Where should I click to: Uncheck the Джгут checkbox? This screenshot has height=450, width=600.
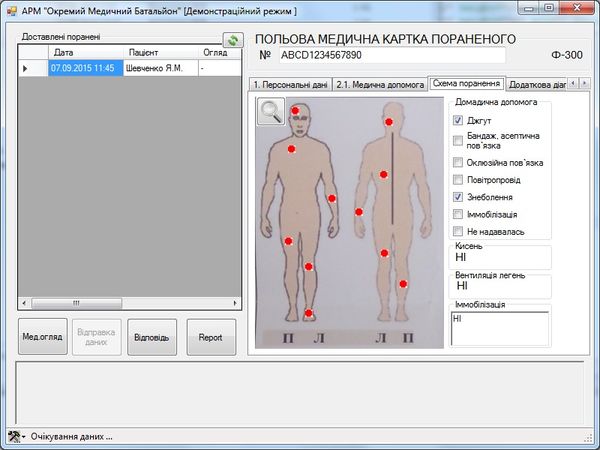[458, 121]
